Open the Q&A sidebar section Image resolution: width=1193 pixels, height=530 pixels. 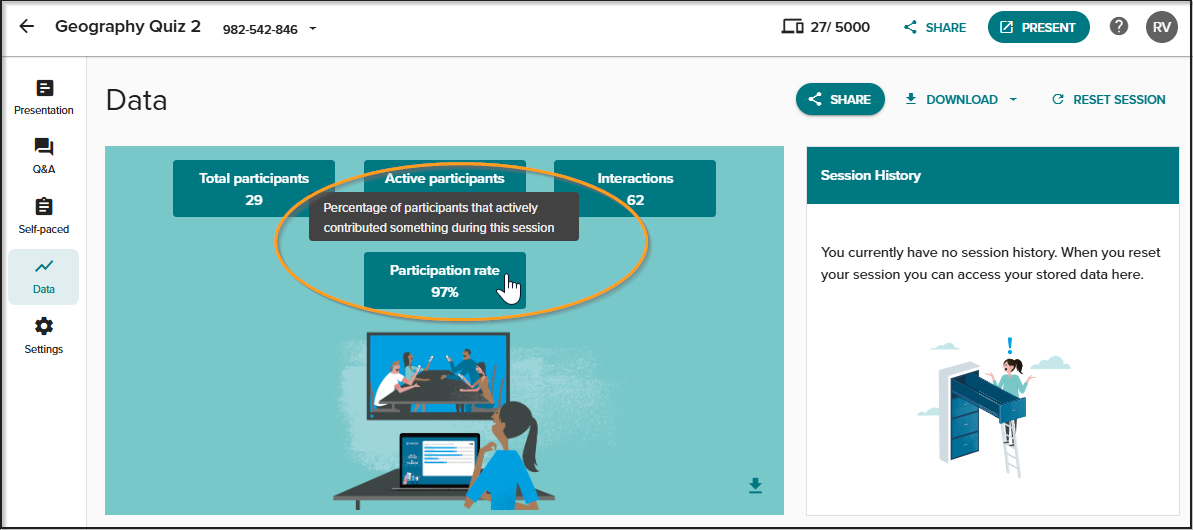(43, 157)
